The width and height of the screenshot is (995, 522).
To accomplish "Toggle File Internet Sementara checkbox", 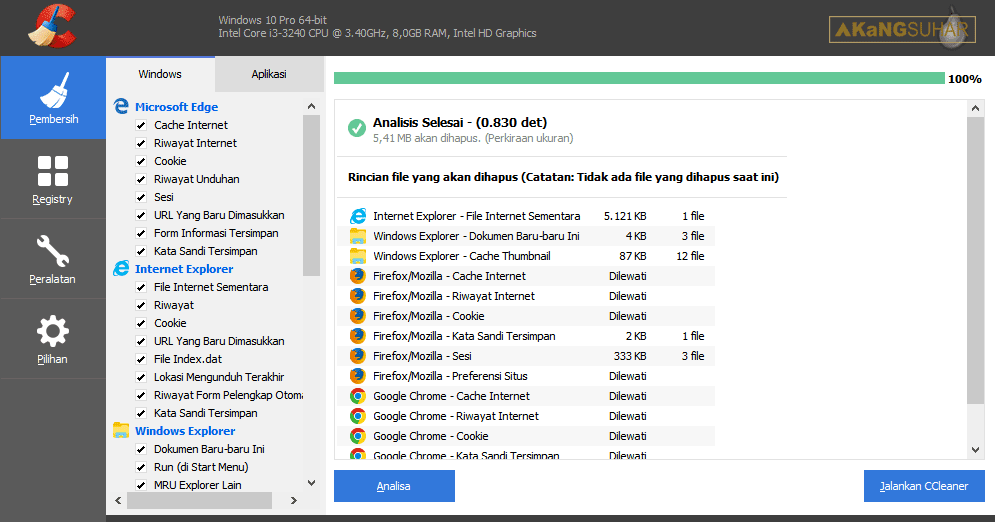I will click(141, 287).
